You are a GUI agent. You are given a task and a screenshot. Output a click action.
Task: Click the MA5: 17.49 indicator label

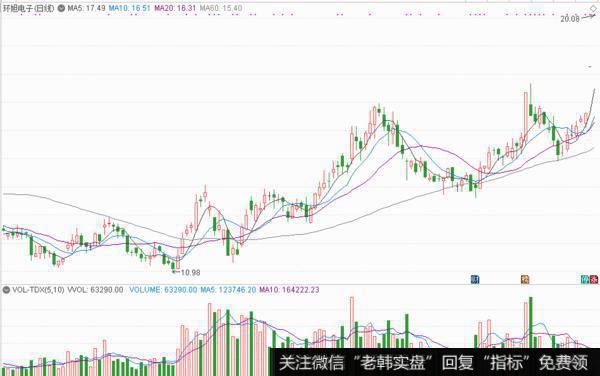[86, 8]
